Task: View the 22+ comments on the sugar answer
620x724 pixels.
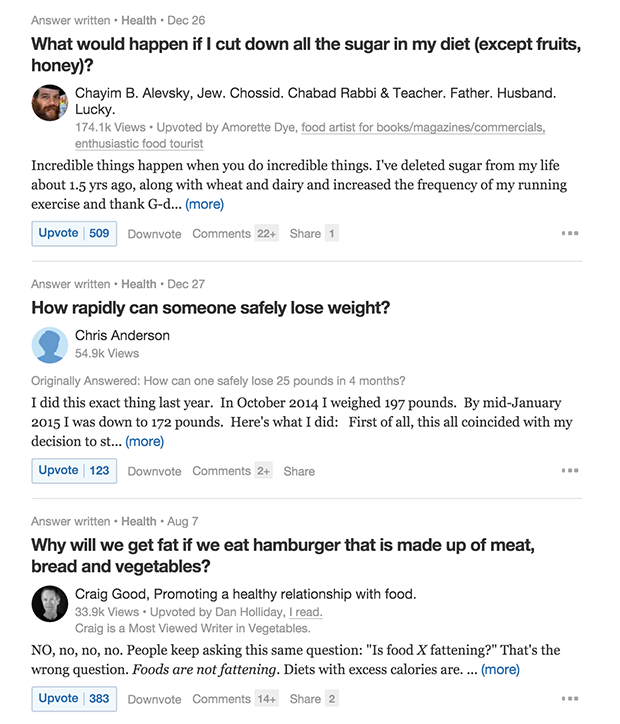Action: (235, 234)
